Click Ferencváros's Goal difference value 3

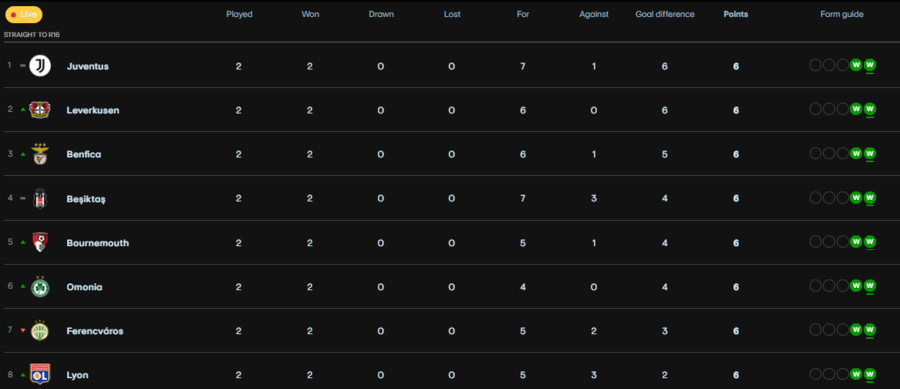coord(665,331)
